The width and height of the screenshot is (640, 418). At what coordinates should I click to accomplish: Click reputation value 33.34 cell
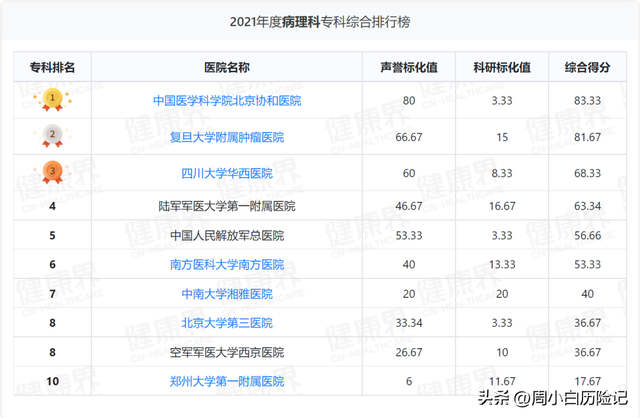[409, 323]
